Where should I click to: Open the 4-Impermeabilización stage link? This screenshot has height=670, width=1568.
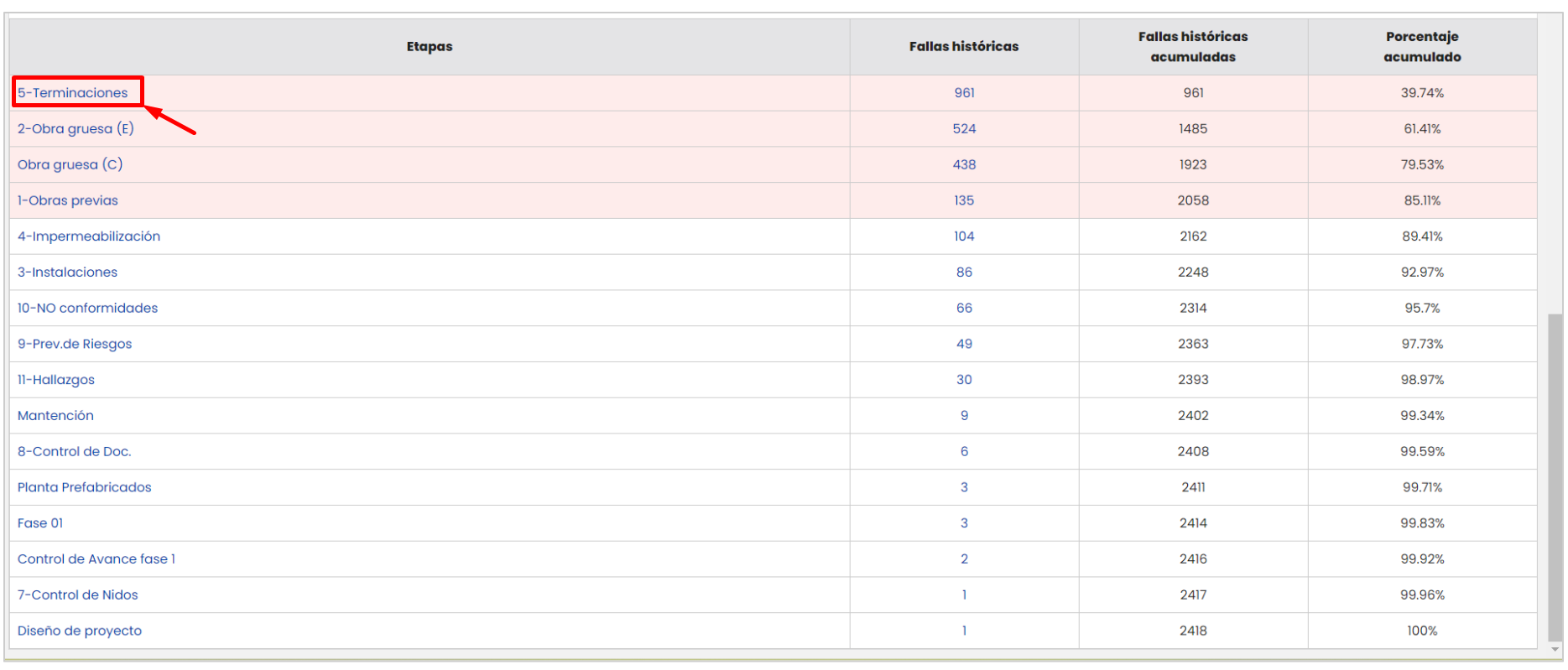tap(89, 236)
